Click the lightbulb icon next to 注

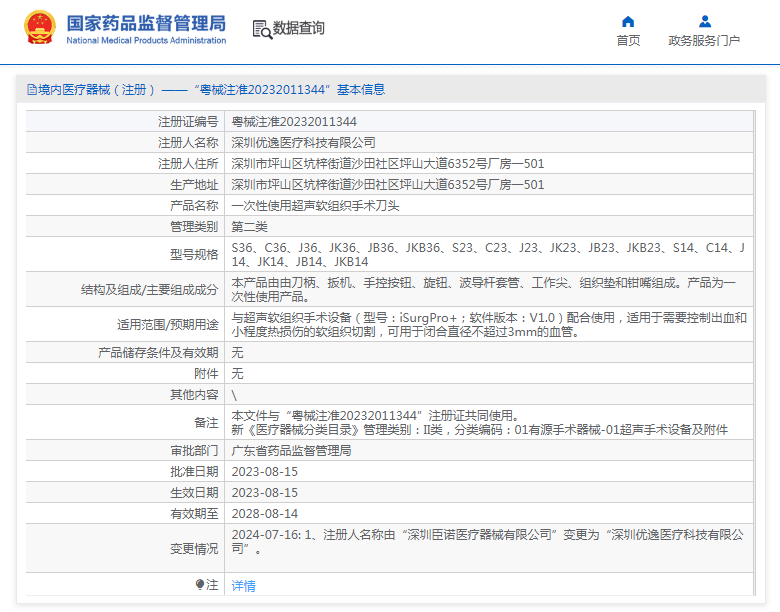tap(199, 584)
